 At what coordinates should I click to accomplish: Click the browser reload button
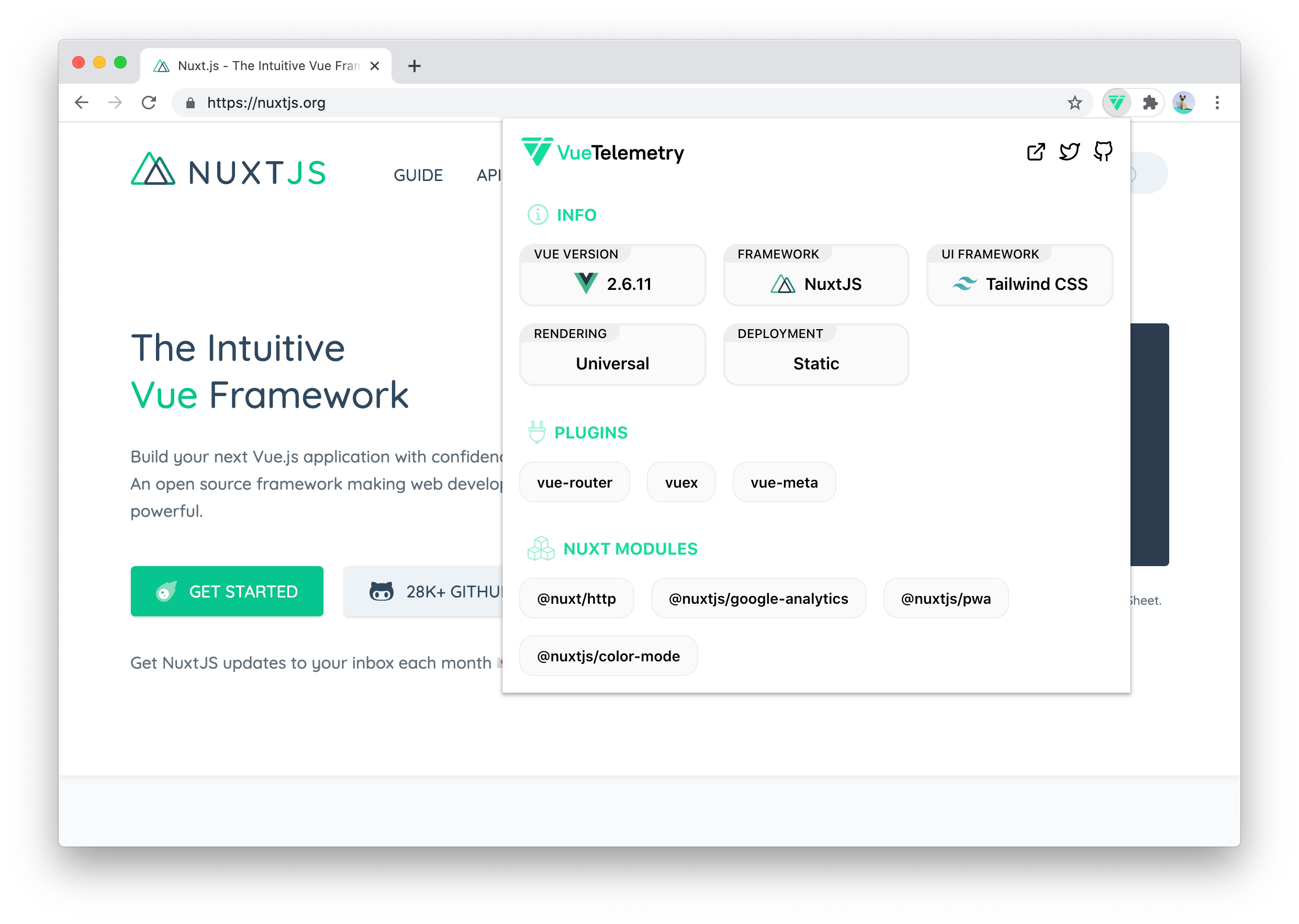click(149, 103)
